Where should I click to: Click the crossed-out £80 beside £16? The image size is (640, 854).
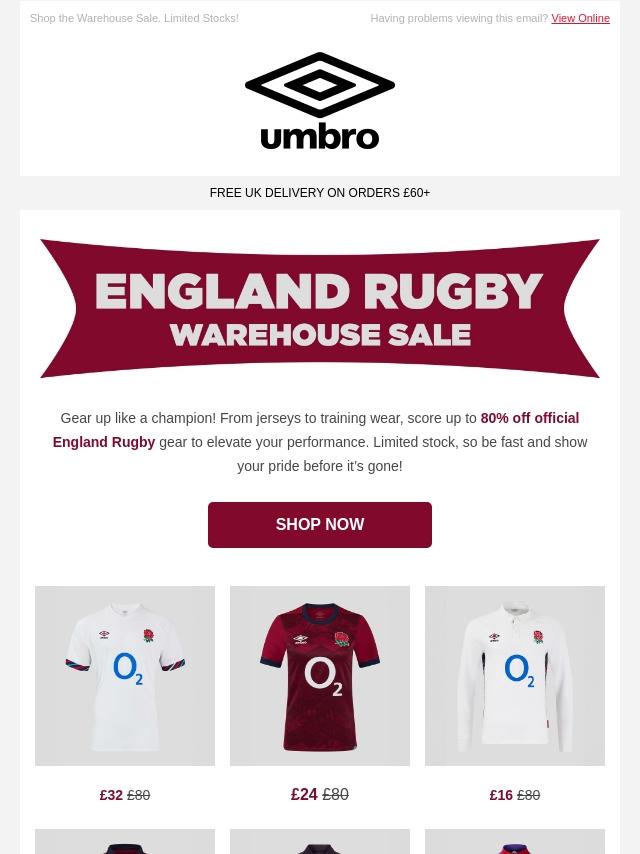click(529, 795)
